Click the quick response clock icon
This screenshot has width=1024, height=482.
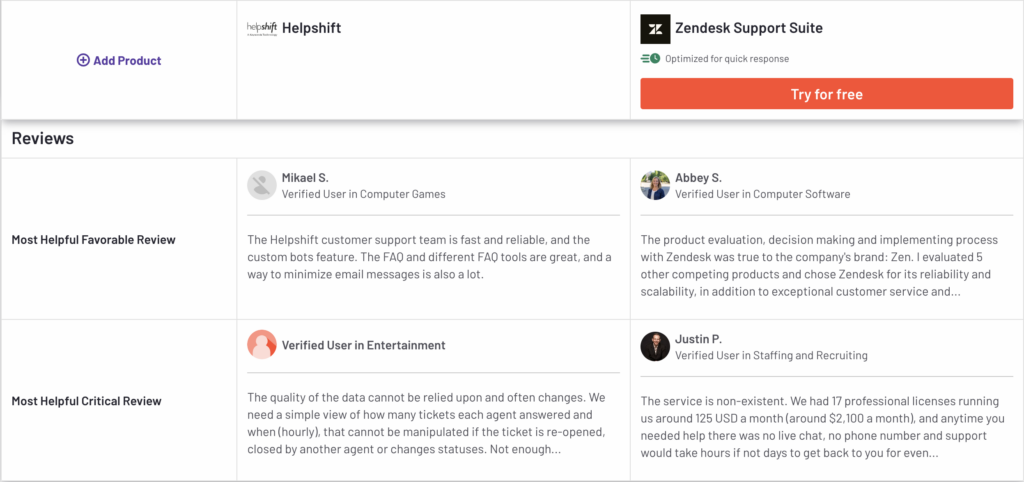point(651,59)
